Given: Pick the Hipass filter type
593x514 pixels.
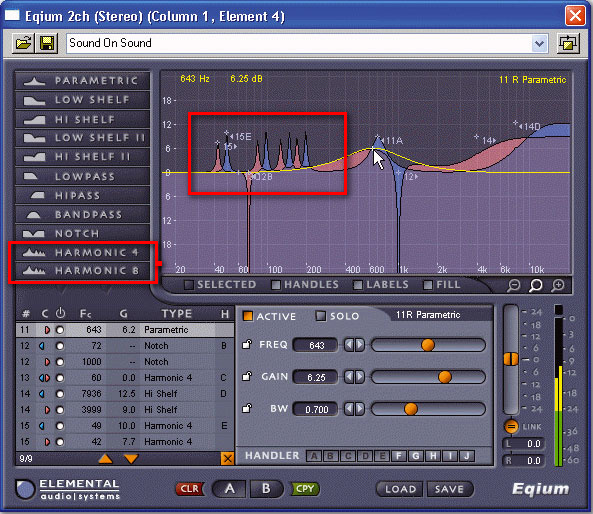Looking at the screenshot, I should pyautogui.click(x=82, y=195).
